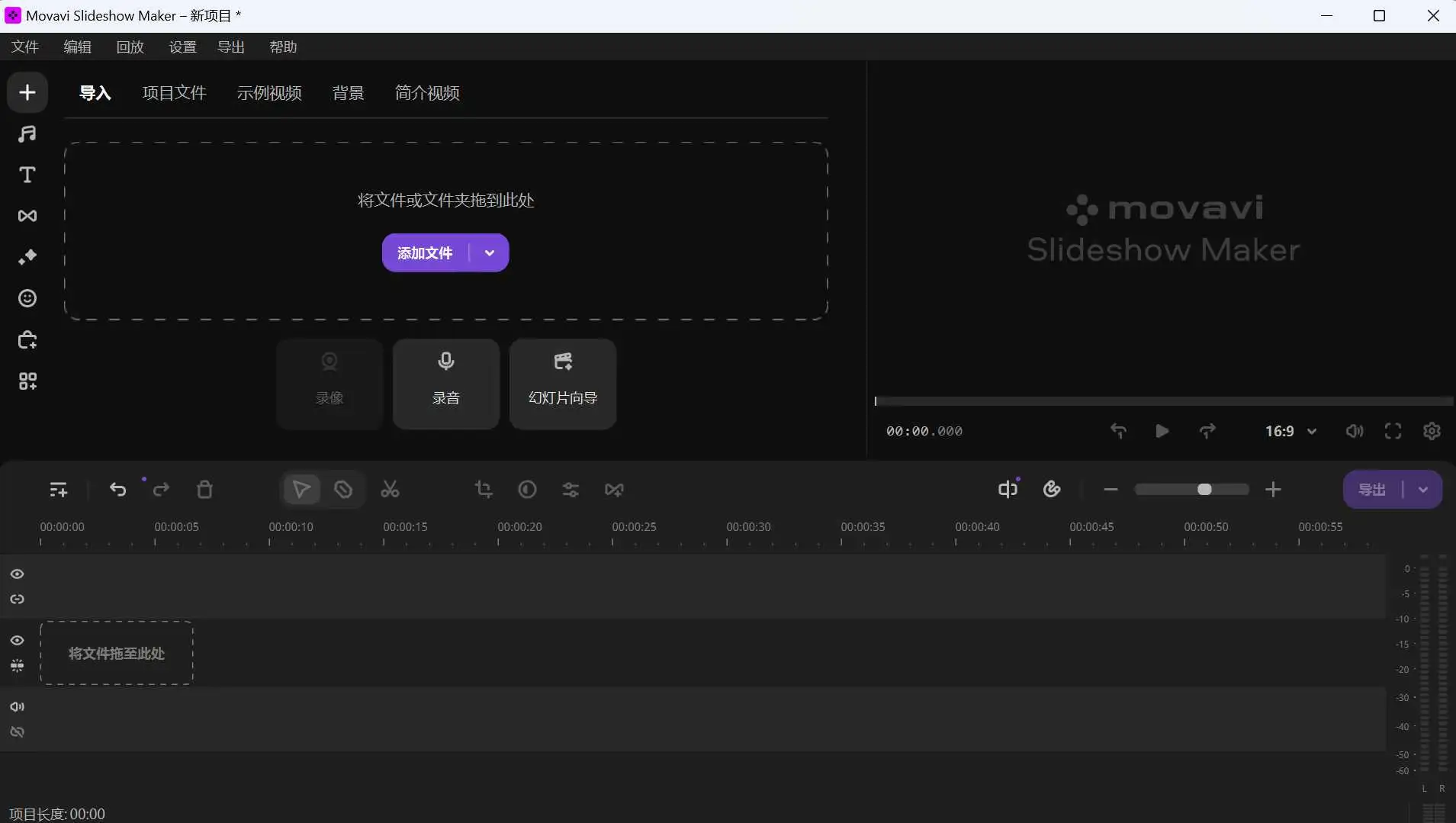Hide the top video track with its eye toggle
The image size is (1456, 823).
point(17,574)
